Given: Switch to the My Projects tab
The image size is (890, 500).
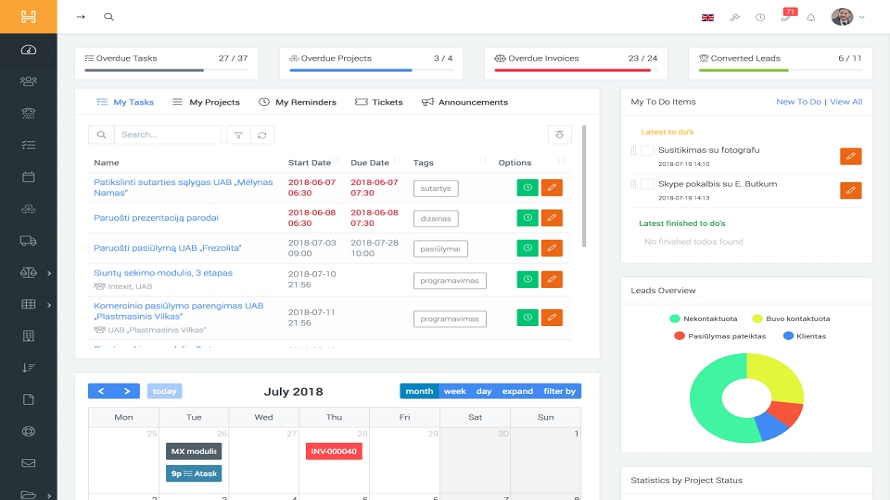Looking at the screenshot, I should [206, 102].
